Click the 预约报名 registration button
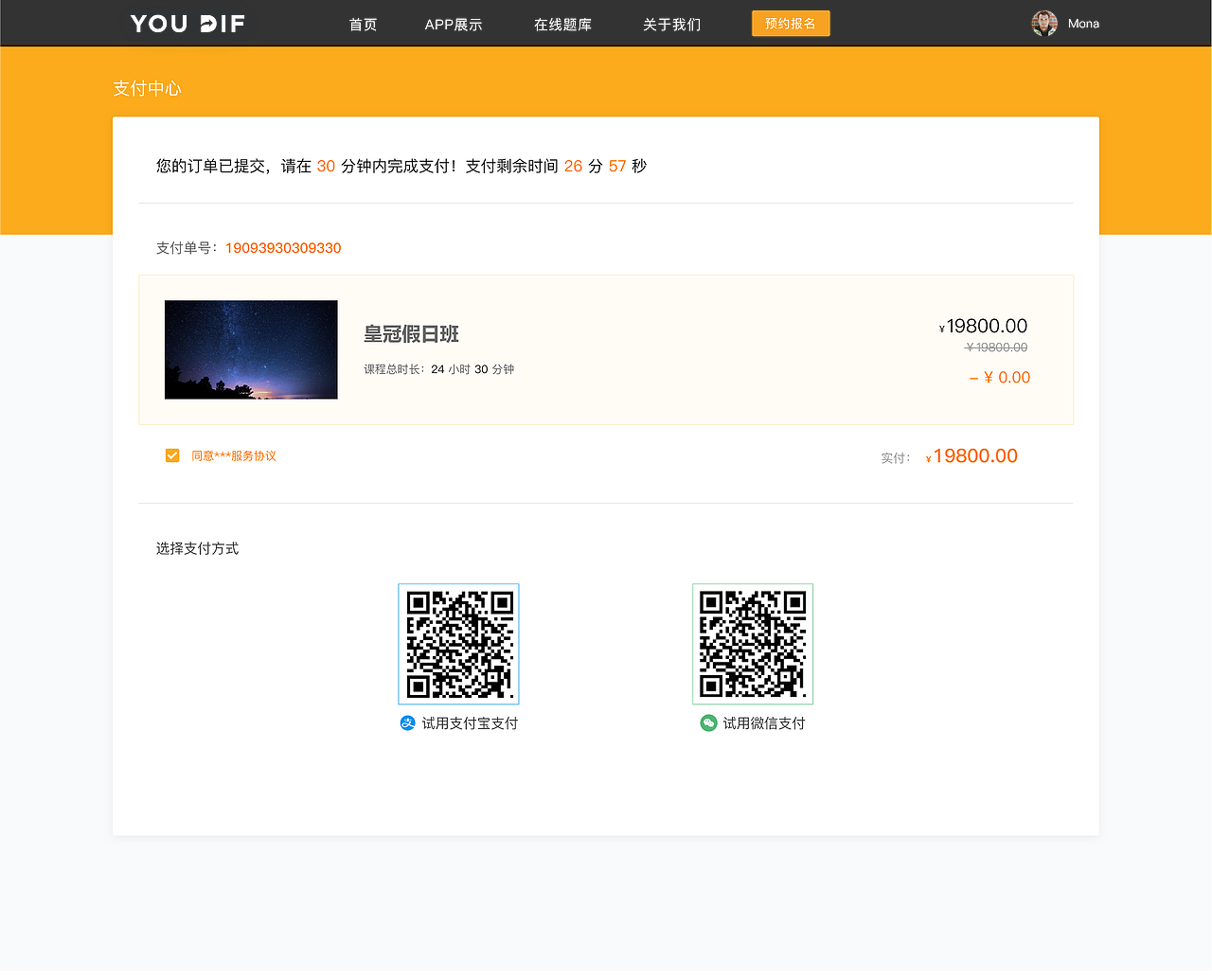1212x980 pixels. pyautogui.click(x=791, y=23)
